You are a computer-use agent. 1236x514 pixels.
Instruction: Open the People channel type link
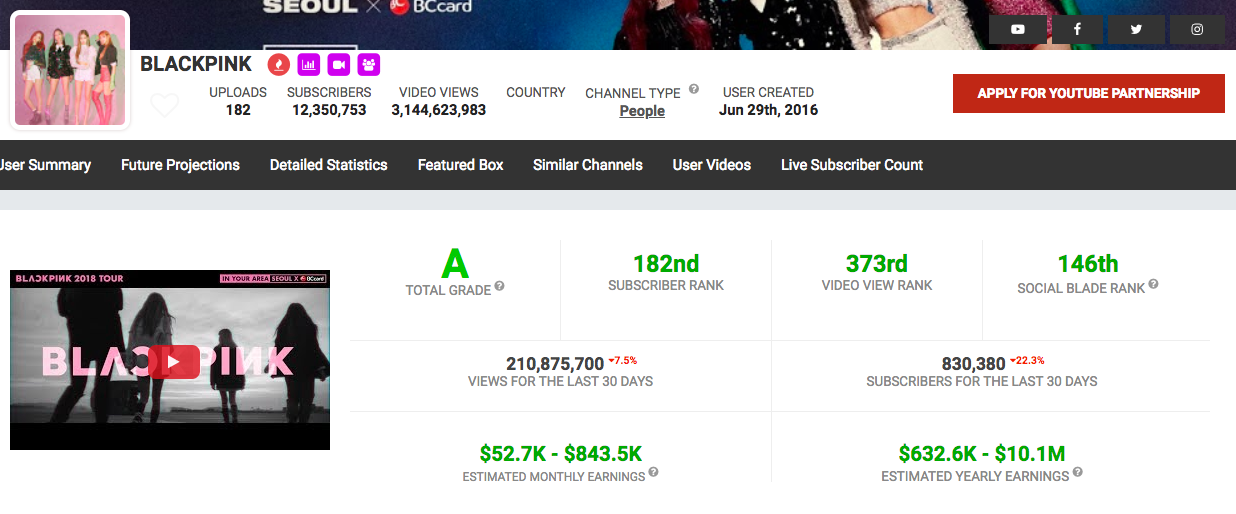[x=642, y=111]
